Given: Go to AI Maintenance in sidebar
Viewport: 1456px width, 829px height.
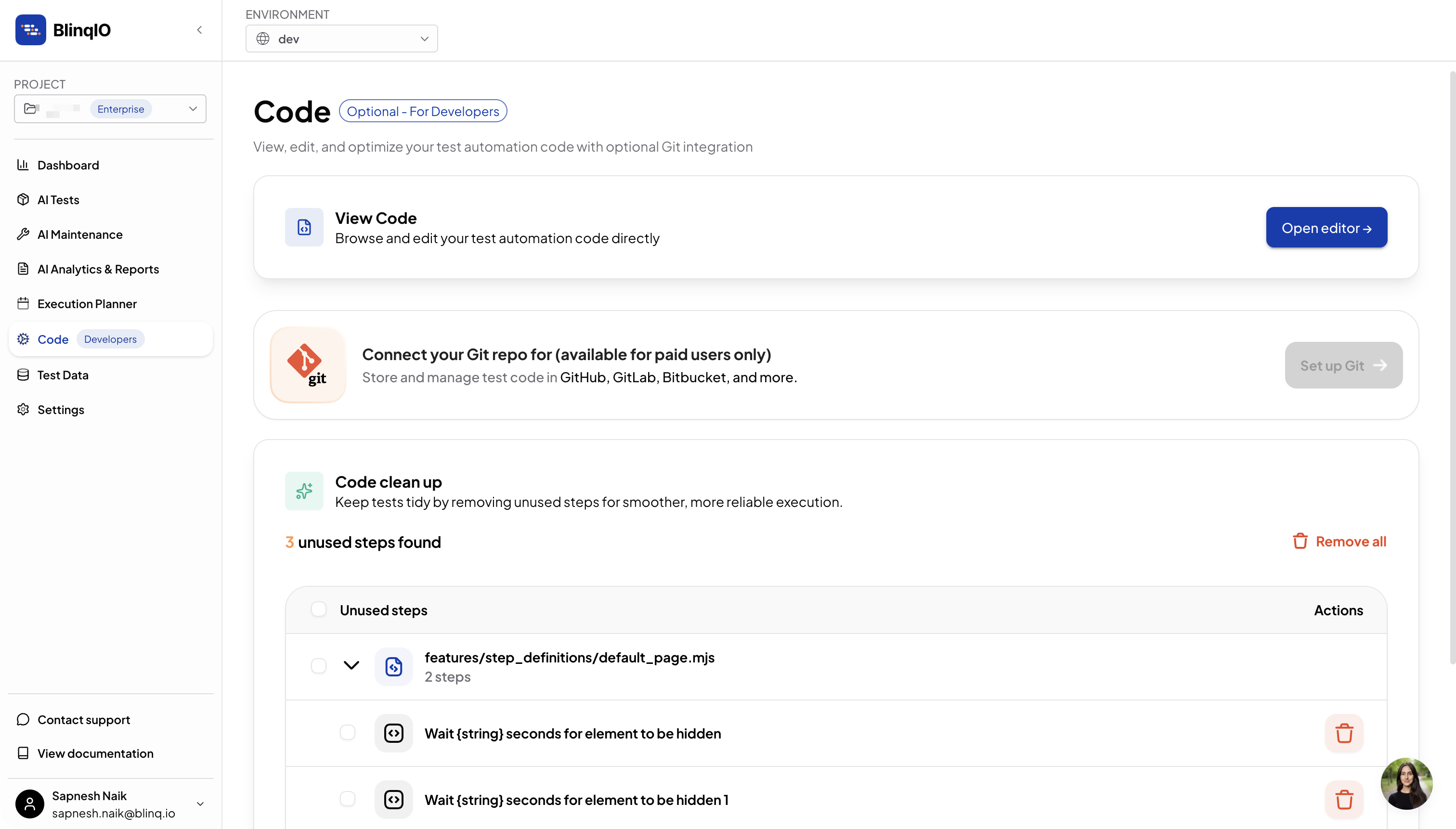Looking at the screenshot, I should point(80,234).
